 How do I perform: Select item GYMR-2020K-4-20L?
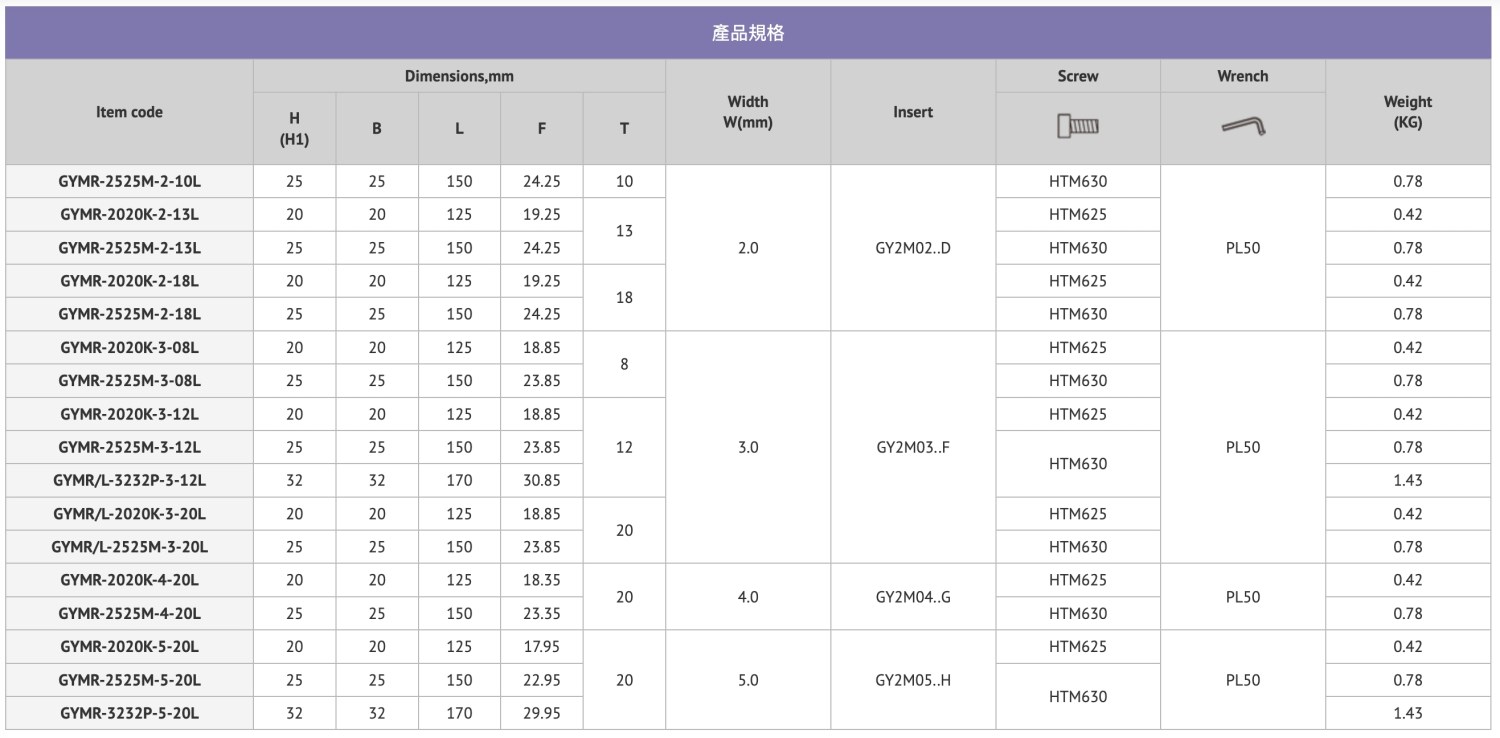(129, 580)
